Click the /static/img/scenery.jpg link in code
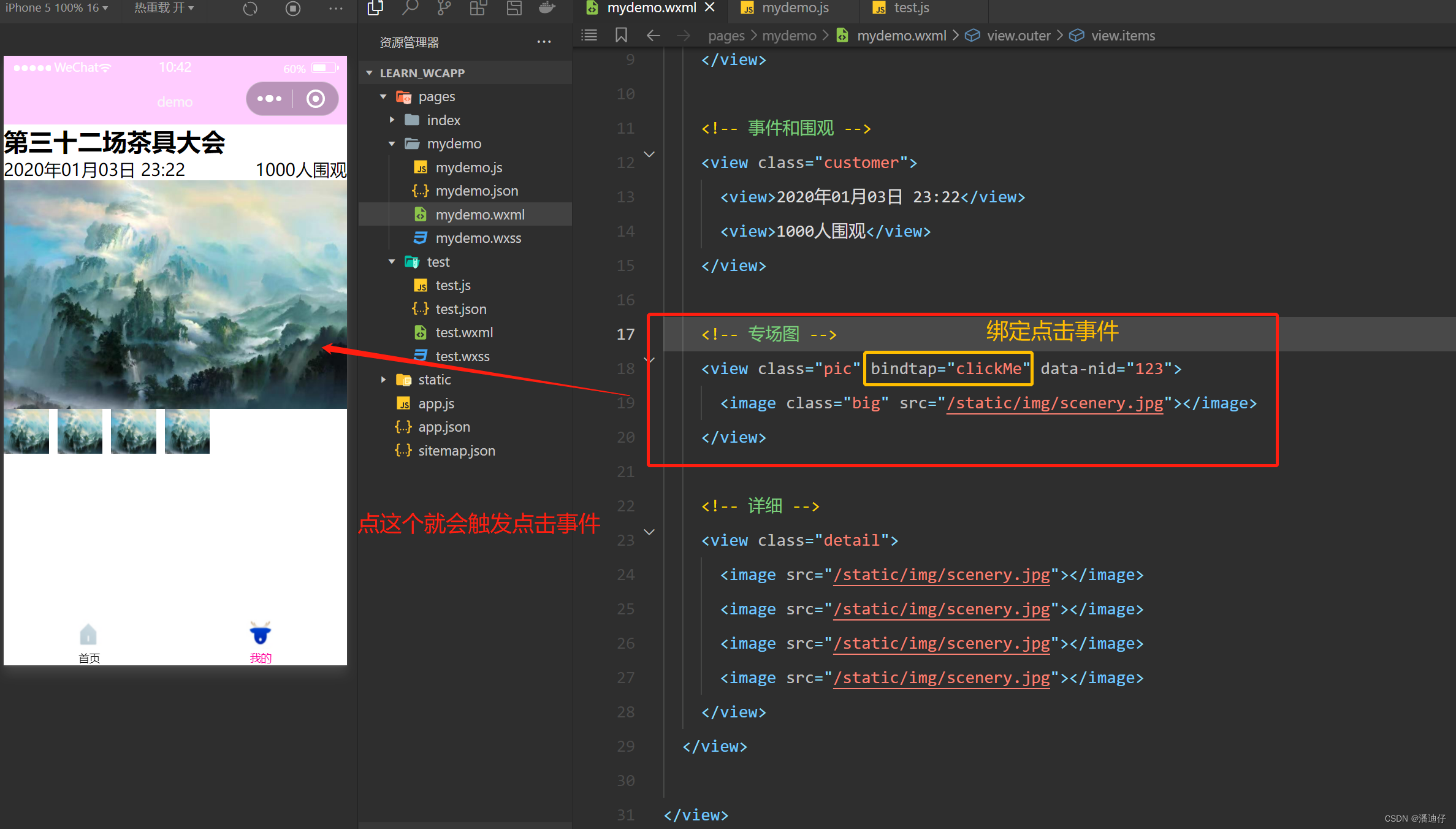This screenshot has width=1456, height=829. pyautogui.click(x=1055, y=403)
